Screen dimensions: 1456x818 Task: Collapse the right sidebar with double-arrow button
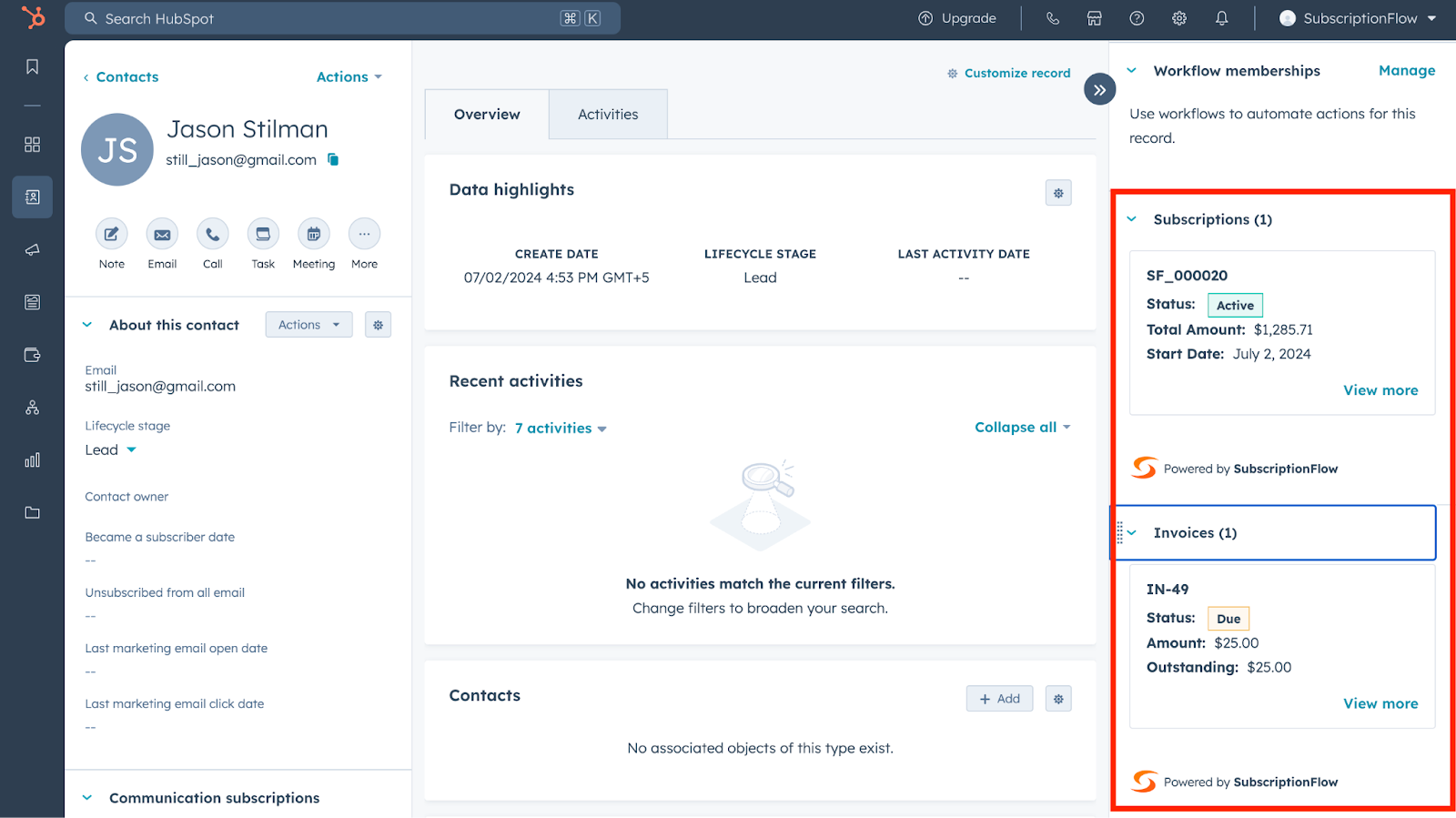[x=1099, y=89]
